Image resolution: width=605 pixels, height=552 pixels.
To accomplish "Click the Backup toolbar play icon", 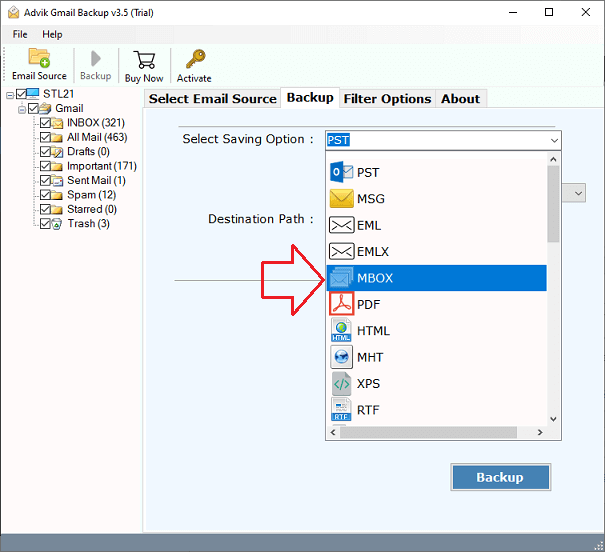I will 96,59.
